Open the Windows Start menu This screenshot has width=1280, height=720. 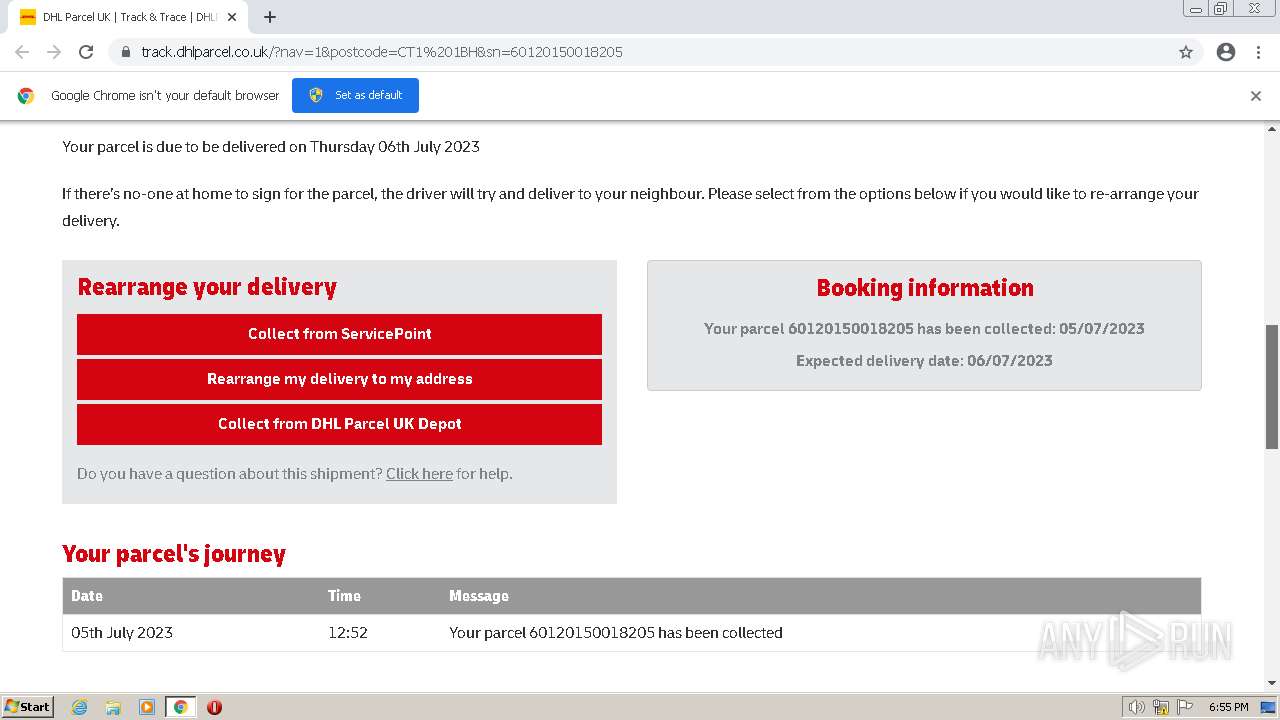point(27,707)
